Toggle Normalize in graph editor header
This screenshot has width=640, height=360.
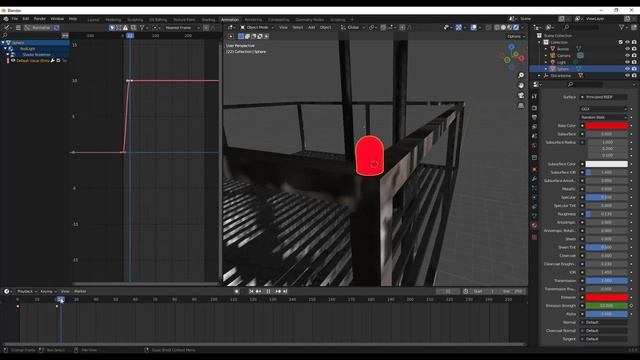pyautogui.click(x=38, y=28)
